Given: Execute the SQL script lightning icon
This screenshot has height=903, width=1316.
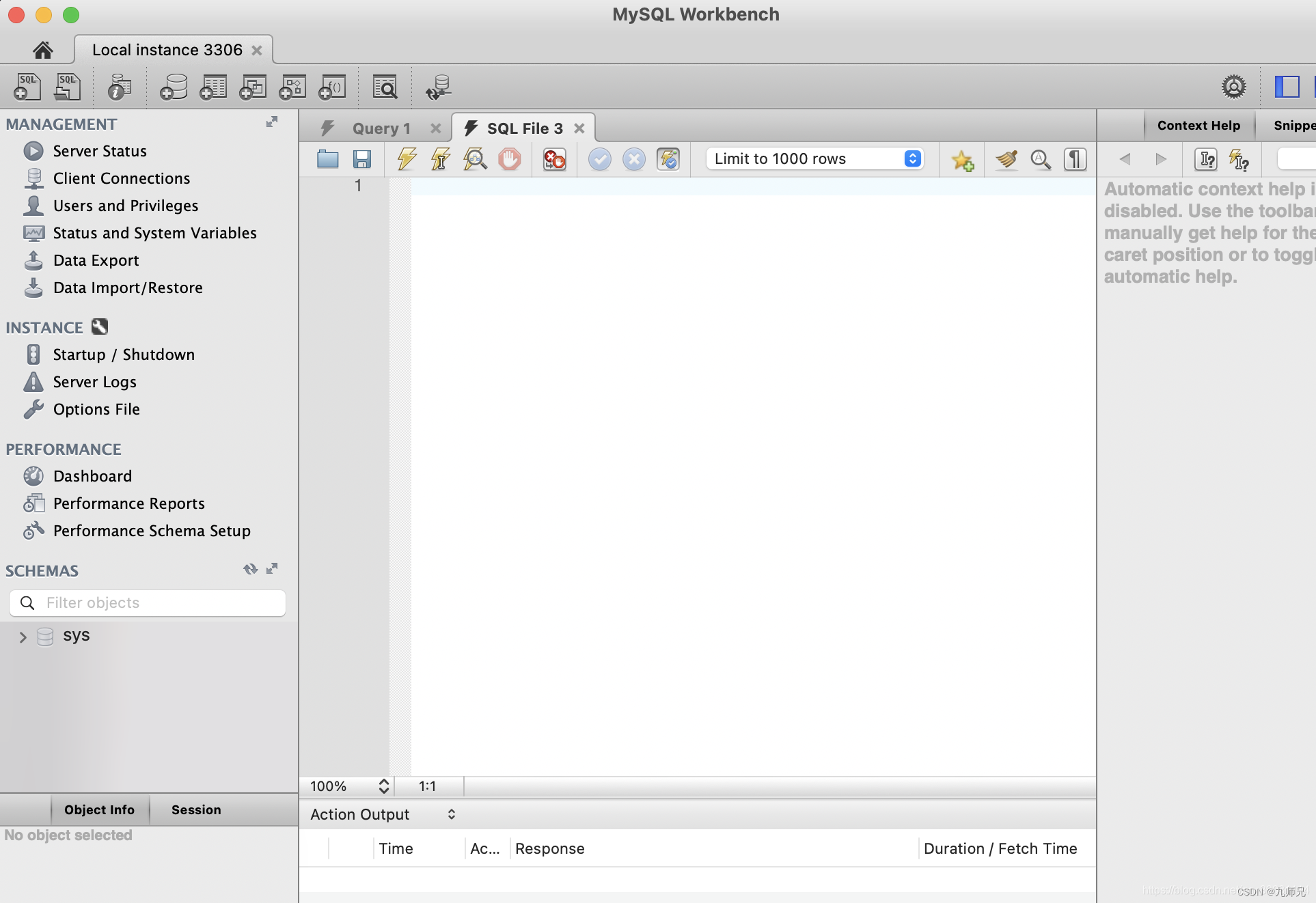Looking at the screenshot, I should (x=407, y=159).
